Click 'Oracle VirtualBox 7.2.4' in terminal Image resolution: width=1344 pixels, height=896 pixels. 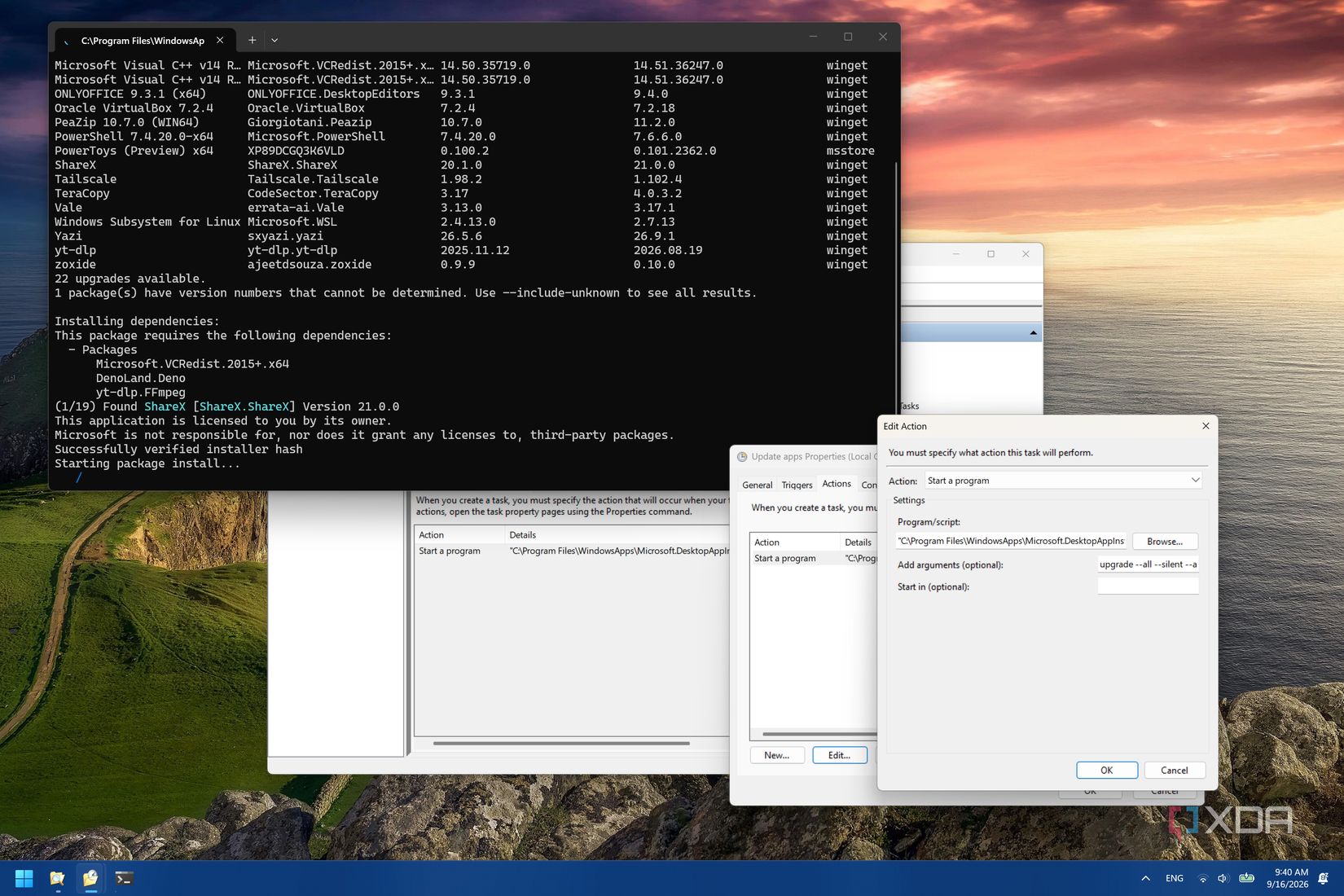pyautogui.click(x=134, y=108)
